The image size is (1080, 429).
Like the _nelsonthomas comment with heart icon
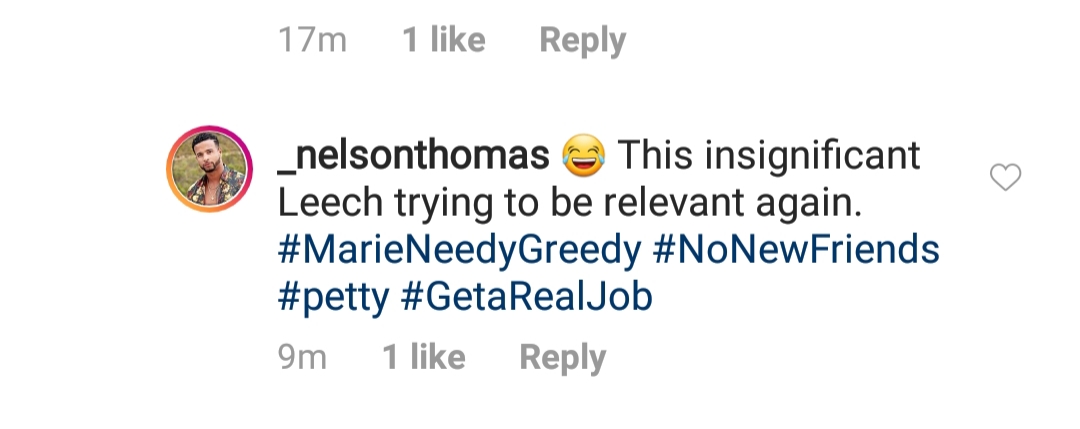point(1005,177)
